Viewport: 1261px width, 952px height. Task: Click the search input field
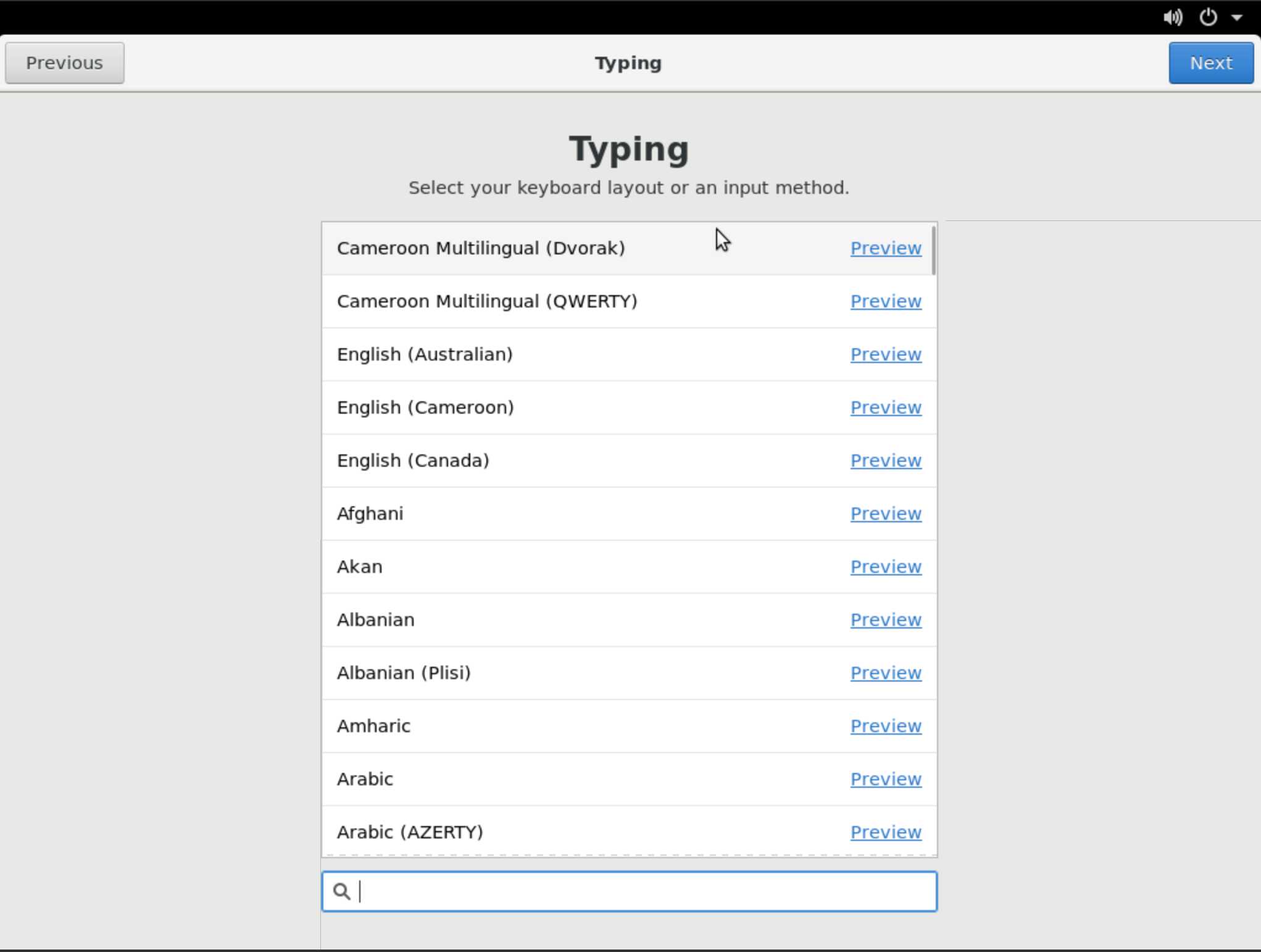click(629, 891)
